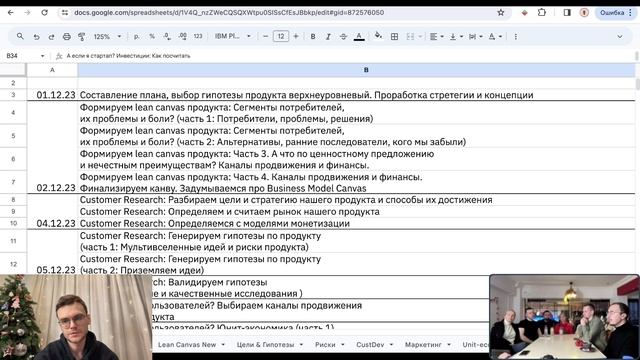
Task: Click the Ошибка browser status button
Action: pyautogui.click(x=616, y=13)
